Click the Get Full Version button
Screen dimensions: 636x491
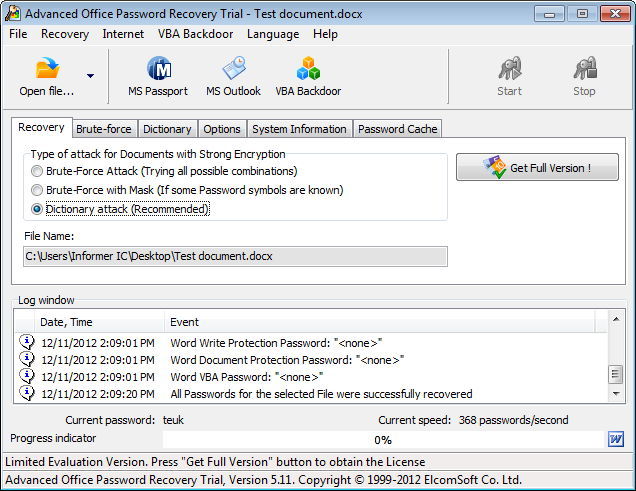[537, 167]
